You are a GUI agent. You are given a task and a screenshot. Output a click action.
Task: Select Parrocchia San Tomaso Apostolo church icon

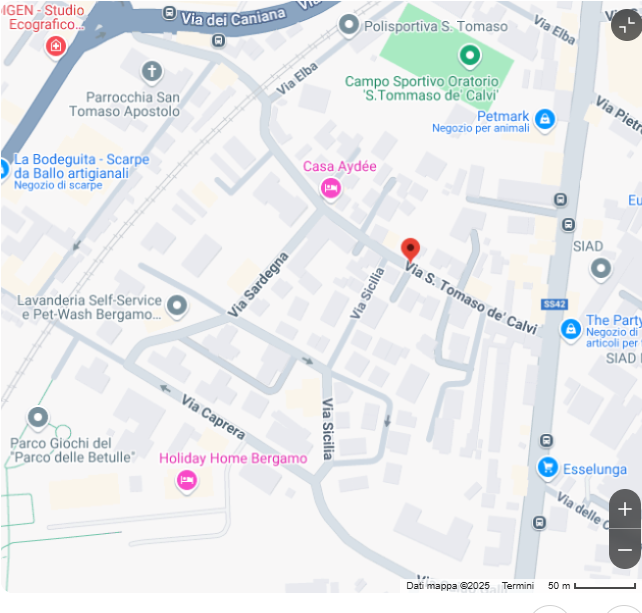152,72
